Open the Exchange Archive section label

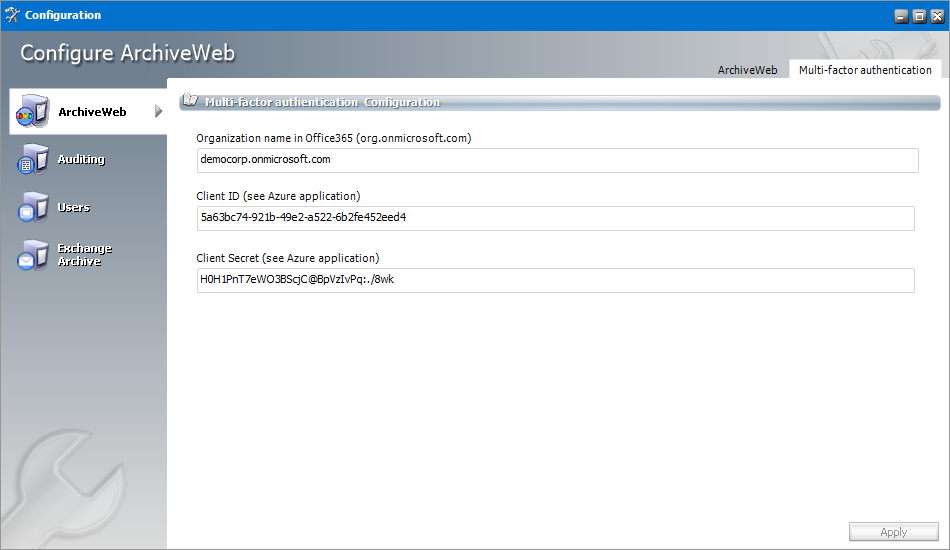(84, 255)
